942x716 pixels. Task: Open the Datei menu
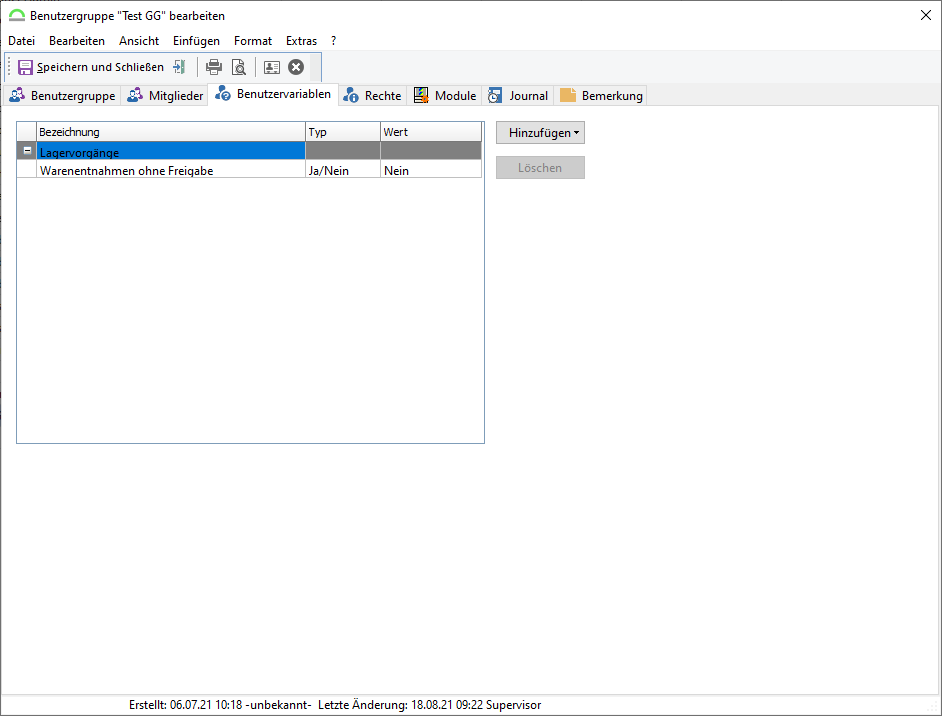22,41
